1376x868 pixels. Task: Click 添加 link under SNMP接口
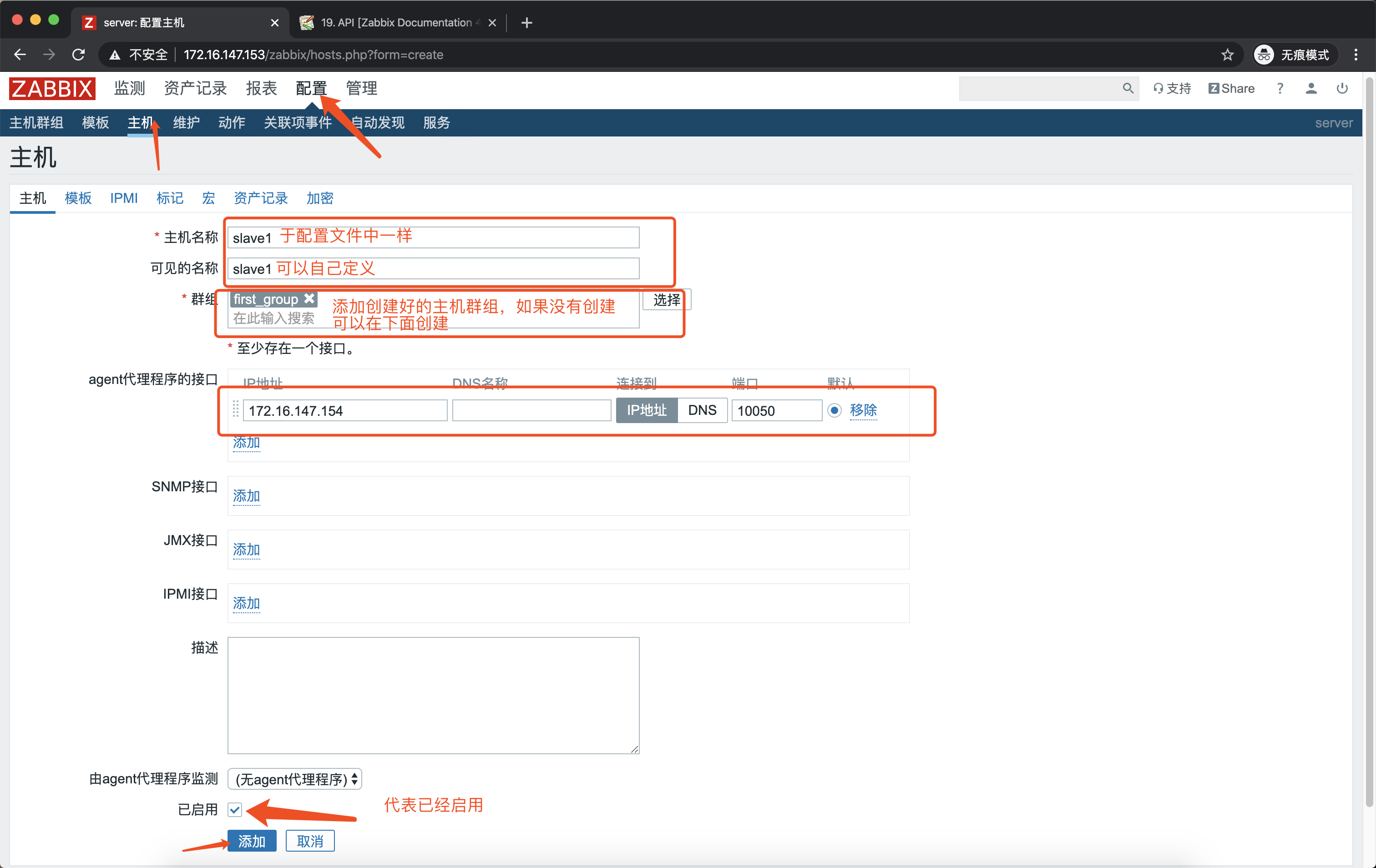coord(246,496)
